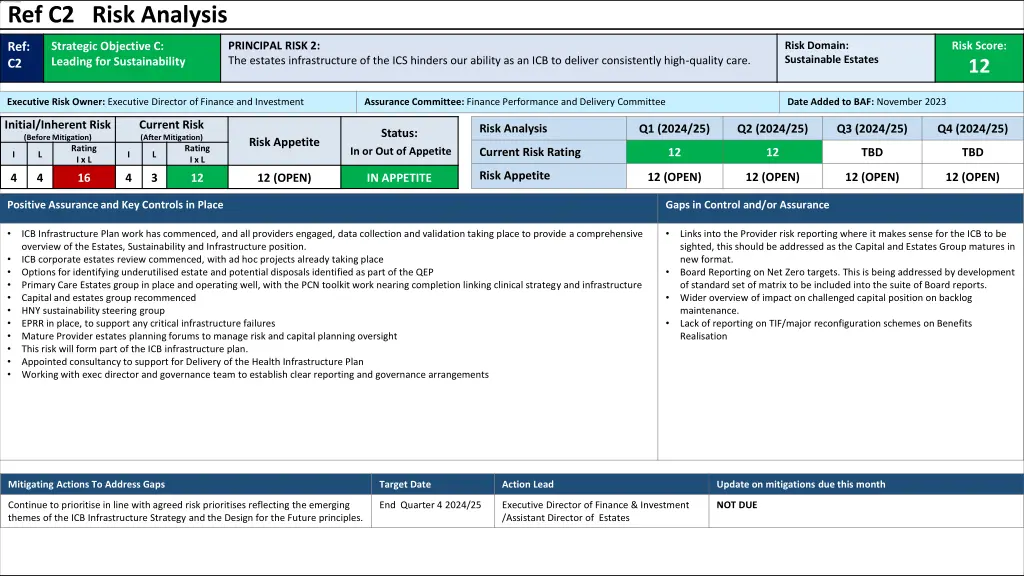Image resolution: width=1024 pixels, height=576 pixels.
Task: Click the red initial risk rating 16 cell
Action: click(x=84, y=178)
